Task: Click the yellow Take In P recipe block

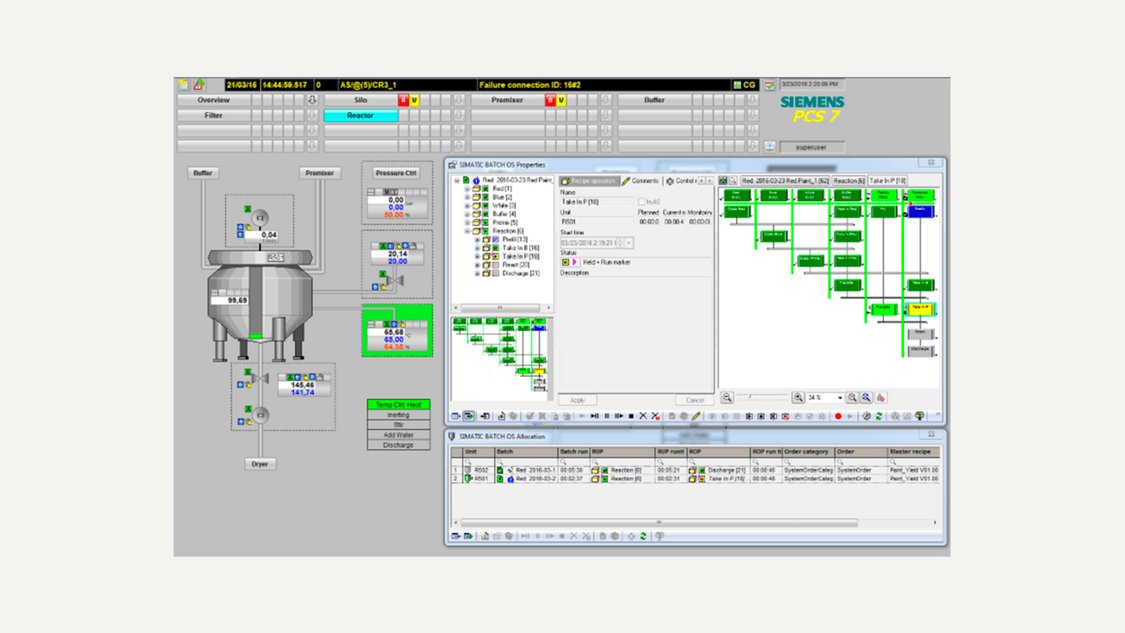Action: click(x=920, y=309)
